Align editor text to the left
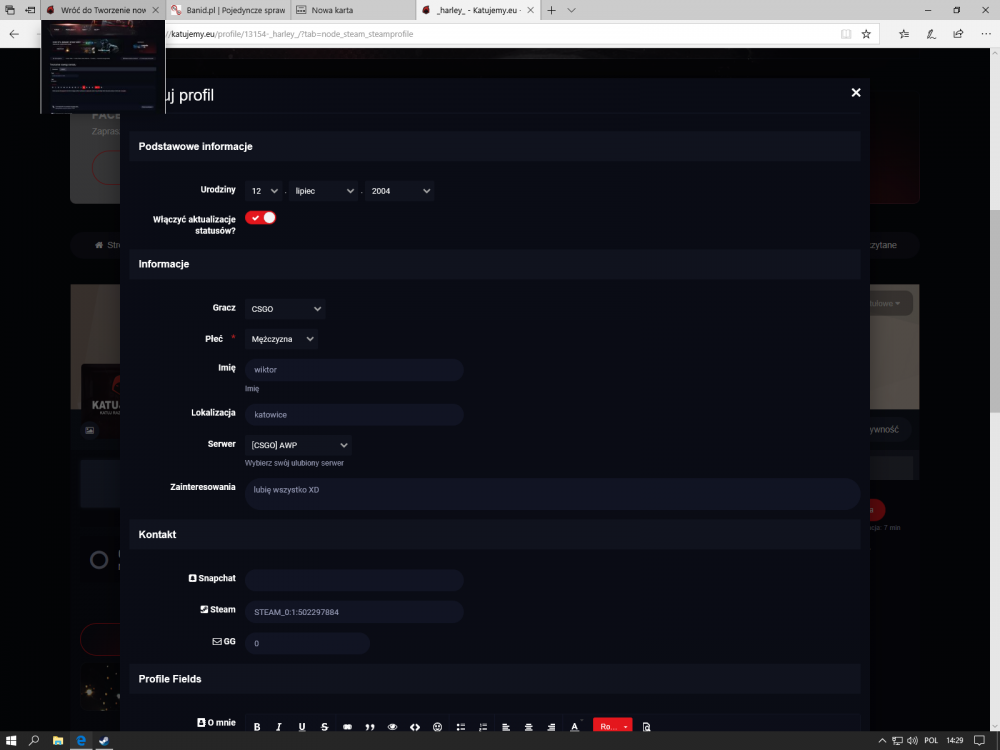Screen dimensions: 1000x750 coord(506,726)
